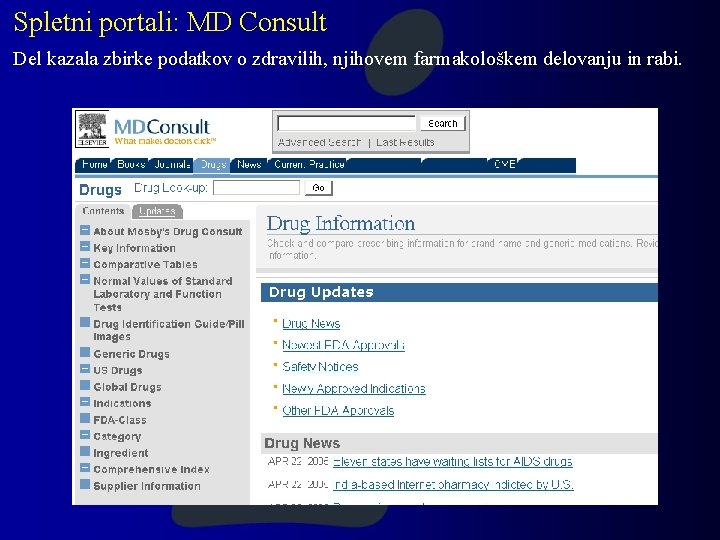Screen dimensions: 720x540
Task: Click the Drug Updates section header
Action: click(x=459, y=292)
